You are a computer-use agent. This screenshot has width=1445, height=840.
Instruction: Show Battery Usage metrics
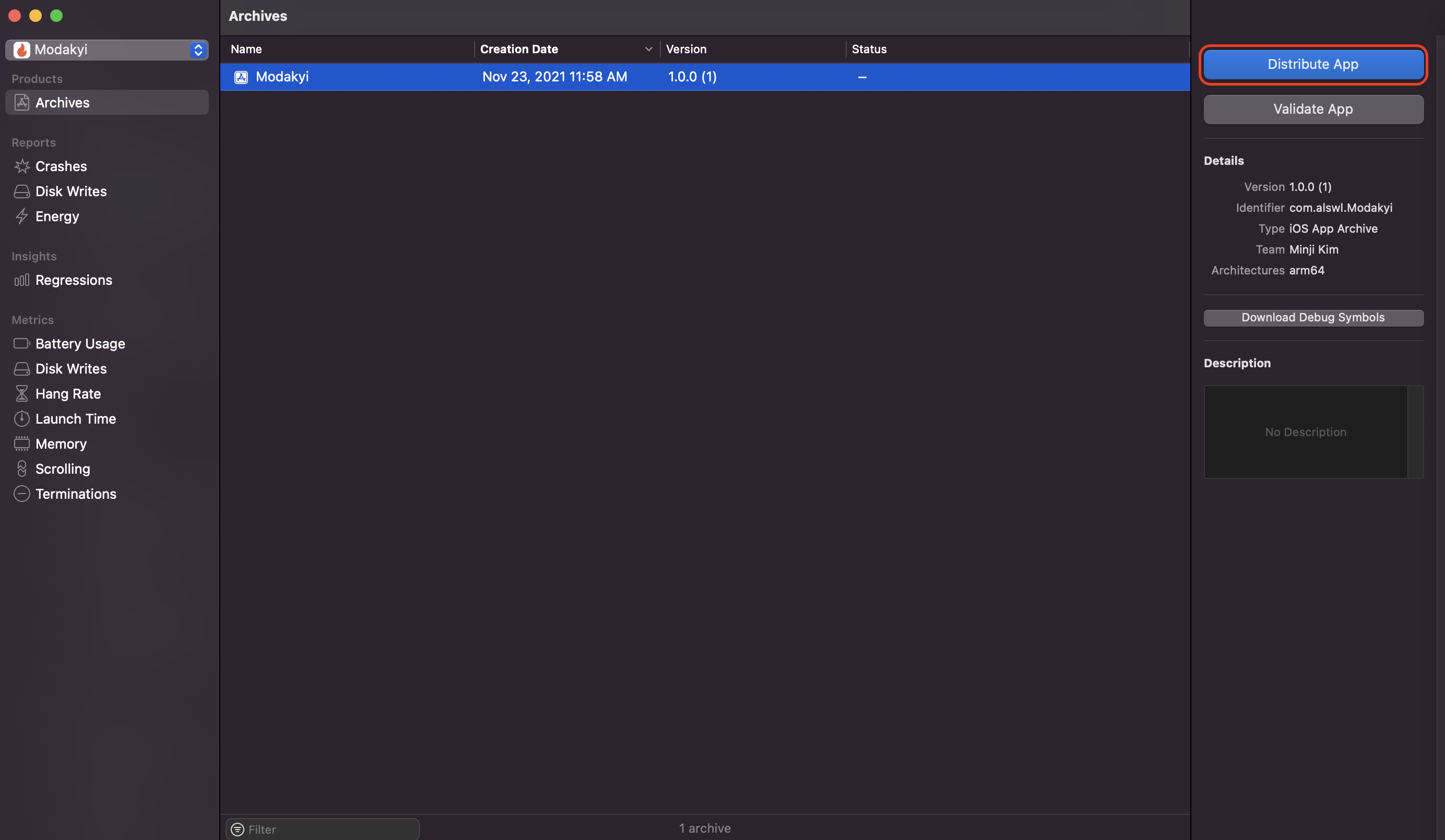(106, 343)
